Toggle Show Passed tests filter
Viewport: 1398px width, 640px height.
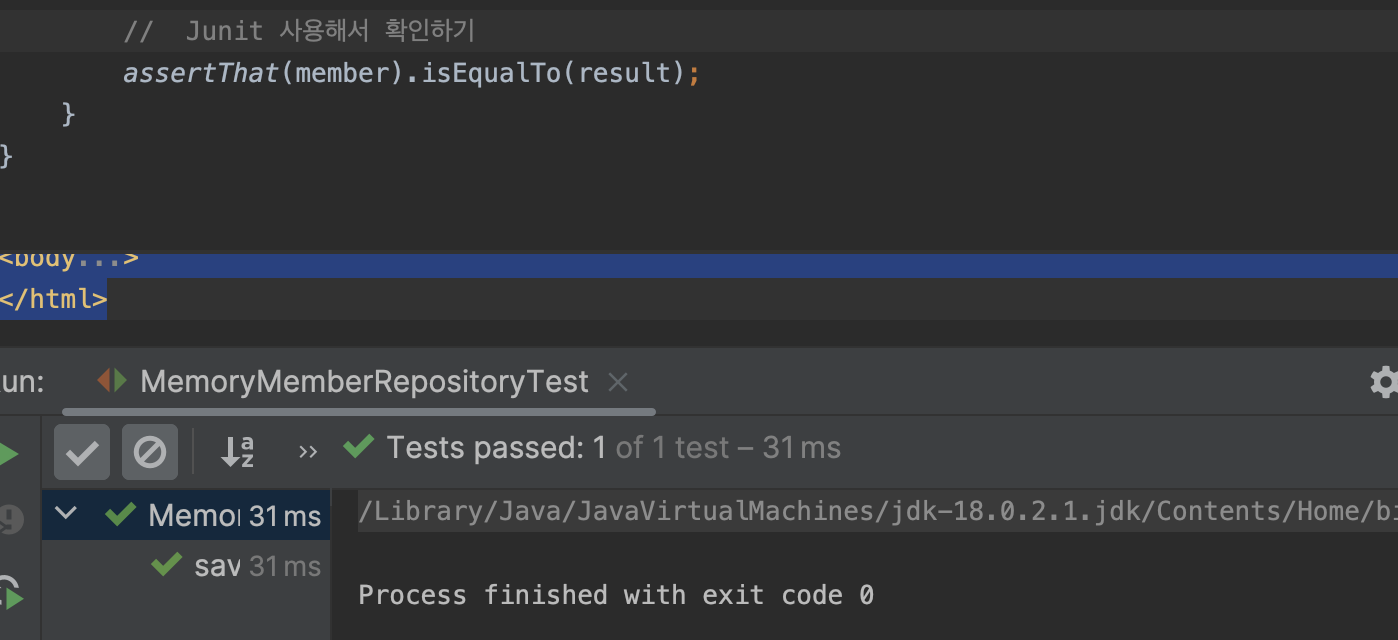(x=82, y=453)
